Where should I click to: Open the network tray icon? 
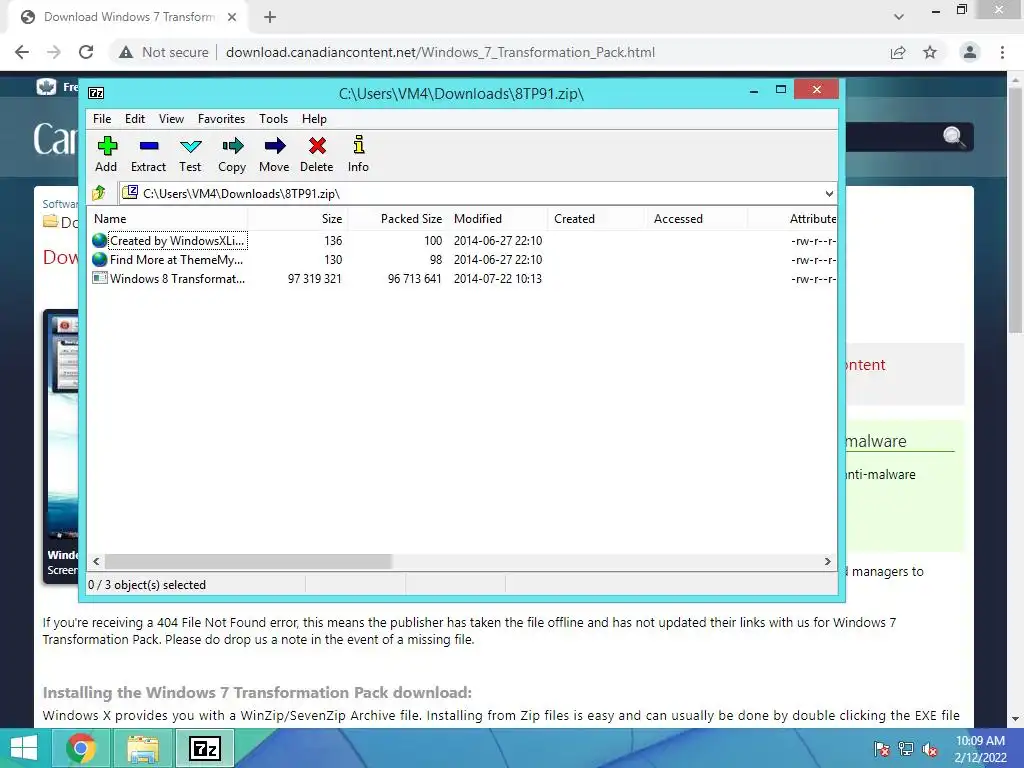coord(906,749)
